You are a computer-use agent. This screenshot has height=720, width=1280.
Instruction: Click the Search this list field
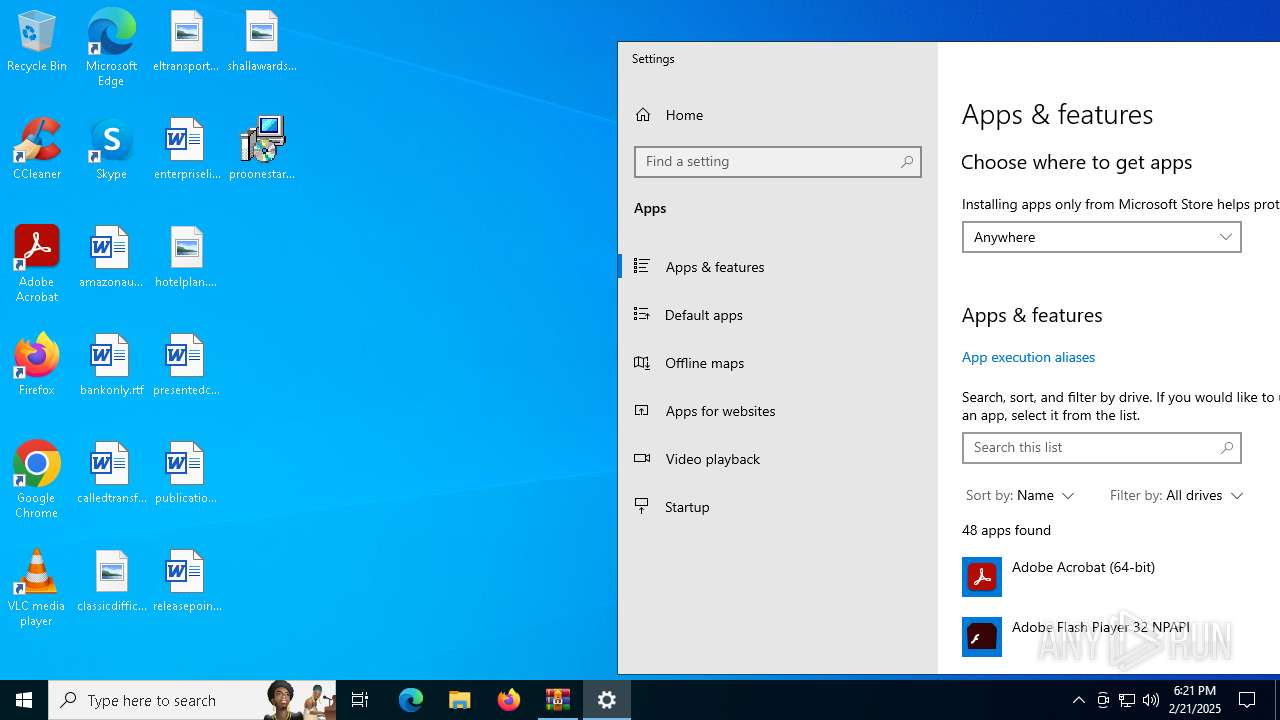point(1102,448)
